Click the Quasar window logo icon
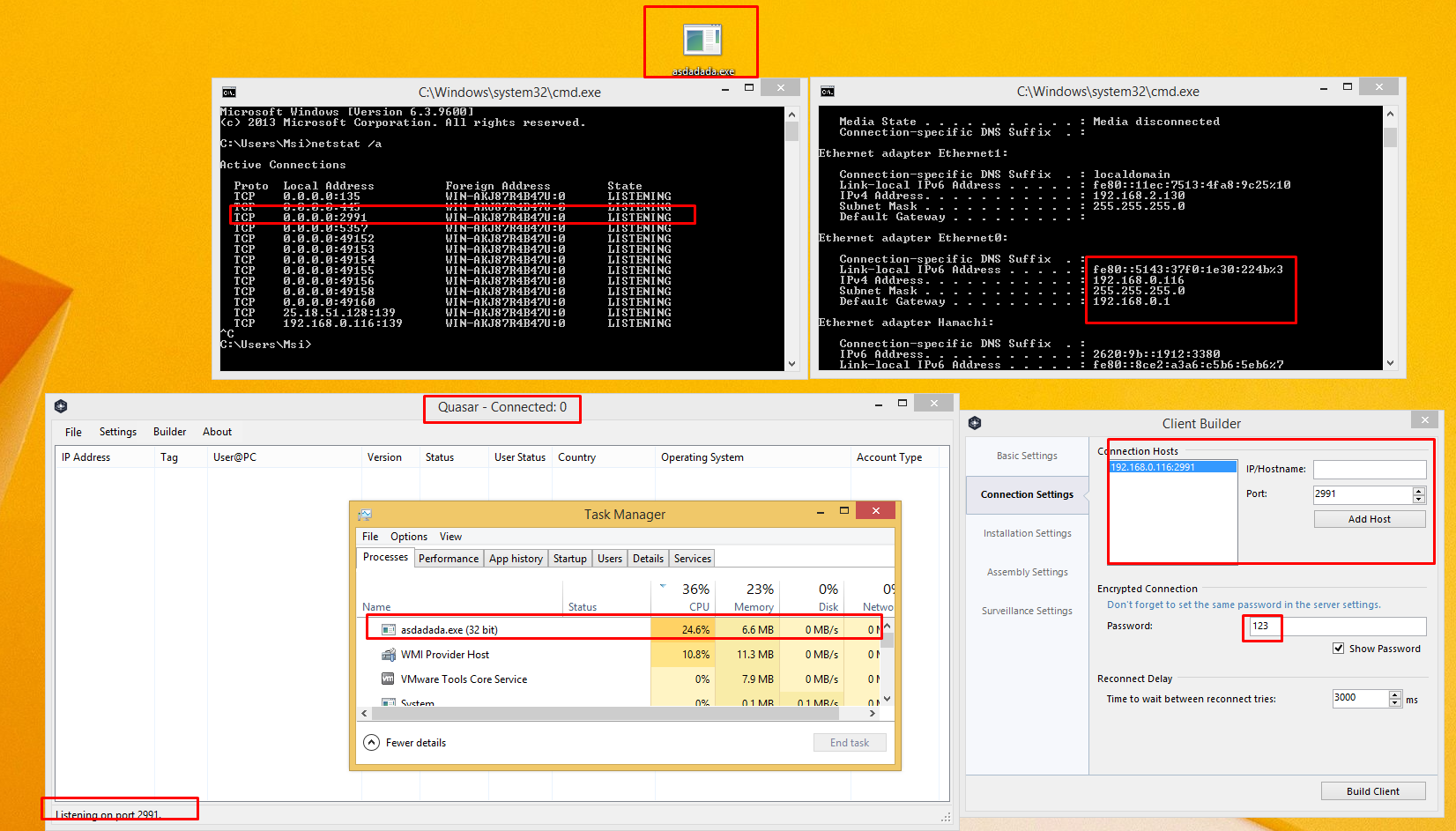Image resolution: width=1456 pixels, height=831 pixels. click(x=61, y=406)
